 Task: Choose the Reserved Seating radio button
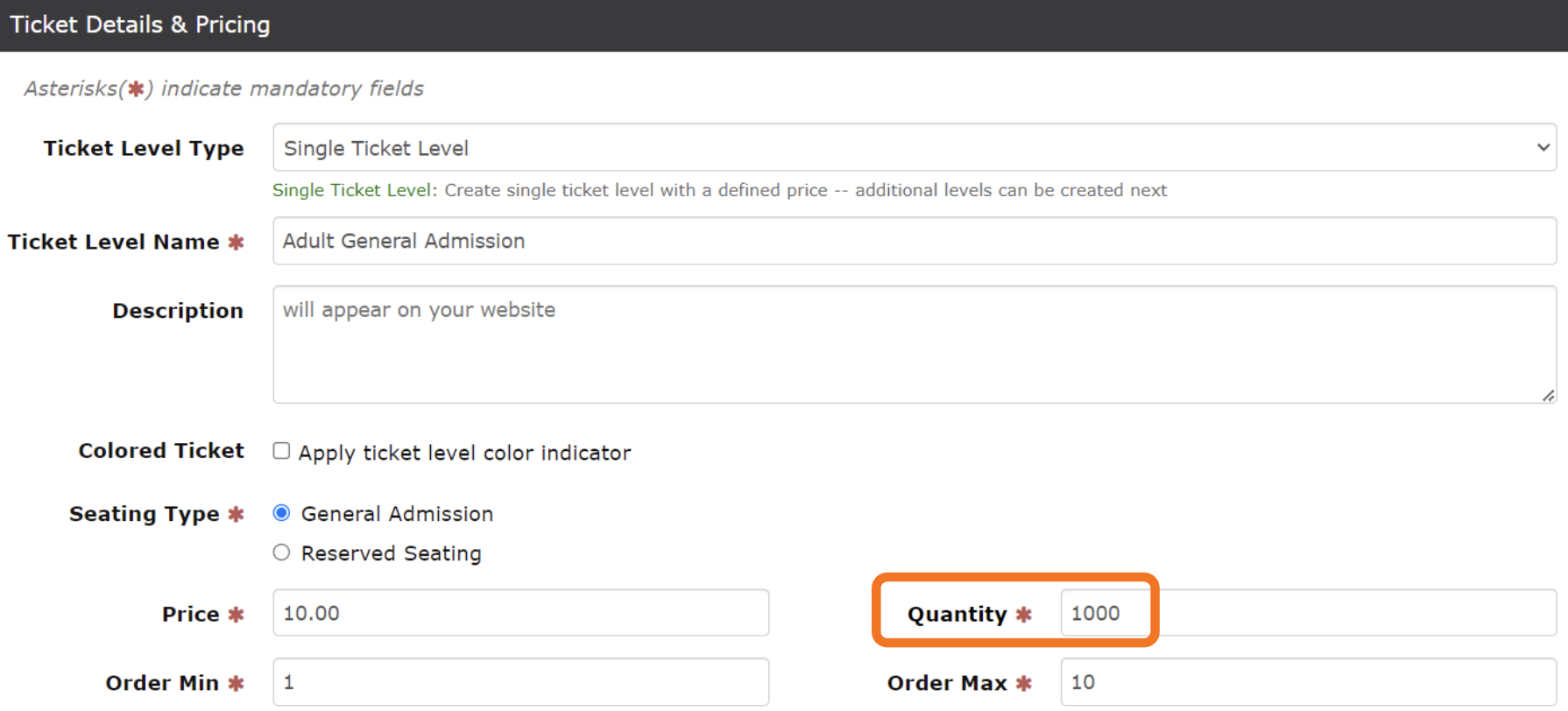(281, 553)
